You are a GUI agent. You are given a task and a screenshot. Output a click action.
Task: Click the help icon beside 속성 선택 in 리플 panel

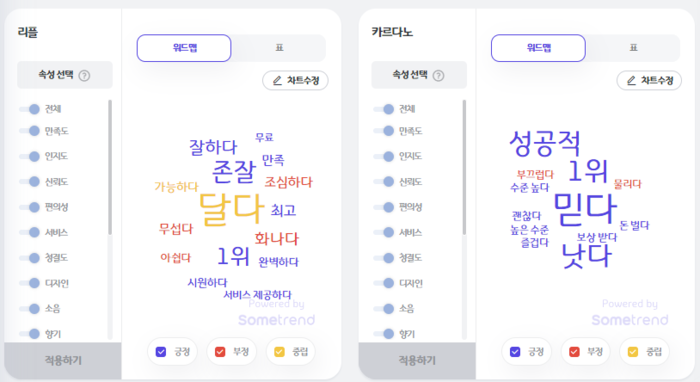(84, 75)
